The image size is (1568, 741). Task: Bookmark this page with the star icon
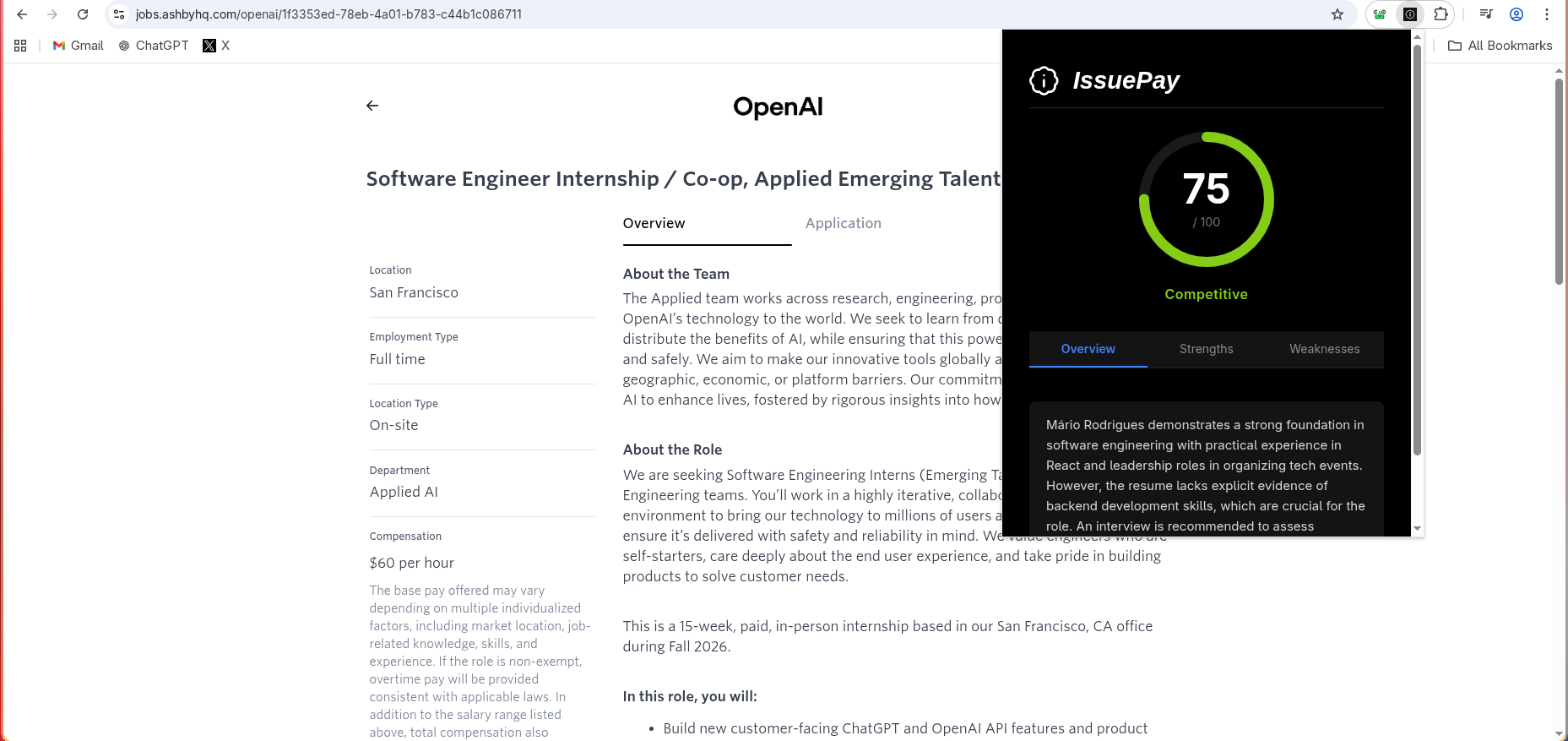pyautogui.click(x=1337, y=14)
